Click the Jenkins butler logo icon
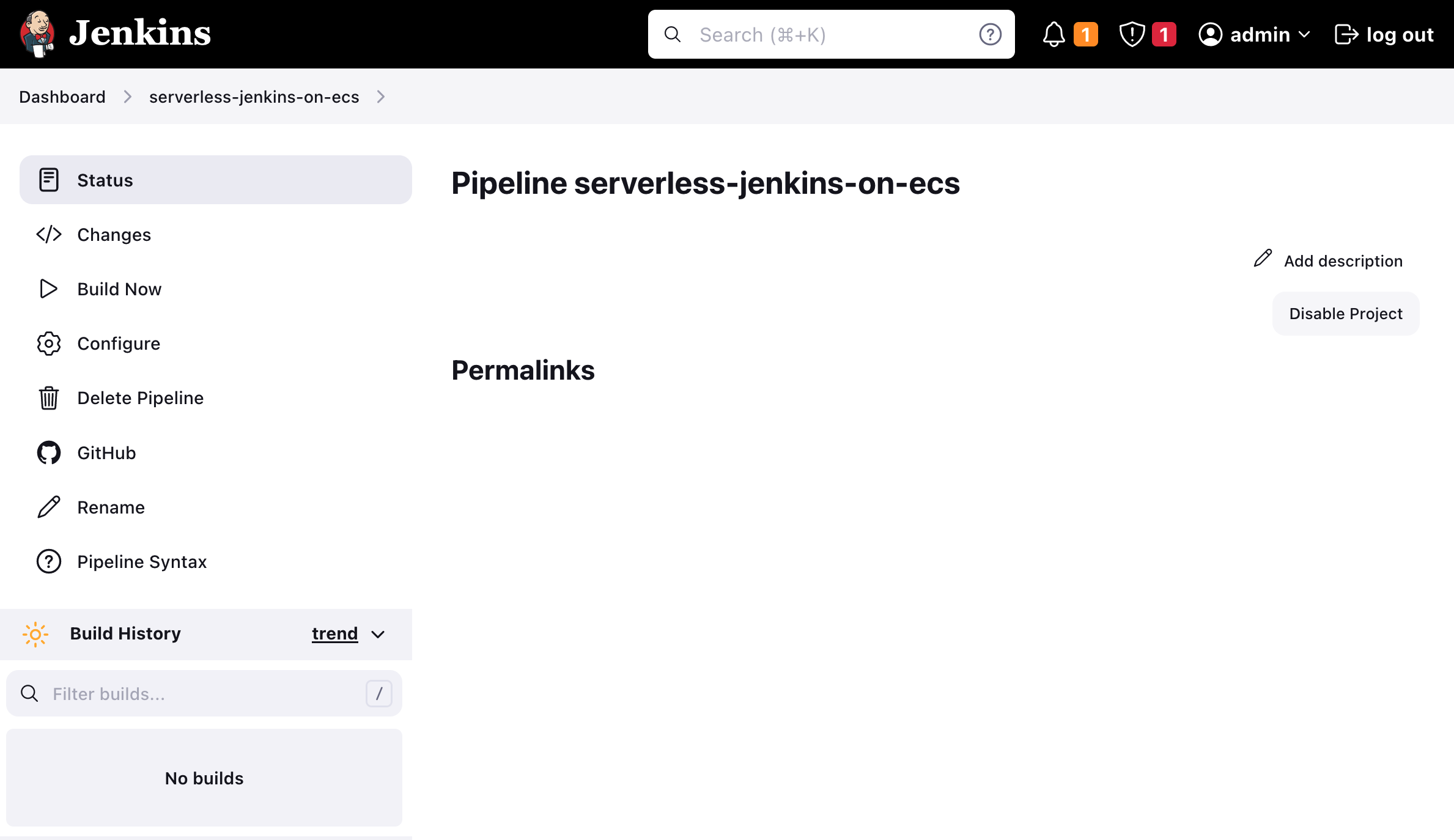This screenshot has width=1454, height=840. pyautogui.click(x=38, y=34)
